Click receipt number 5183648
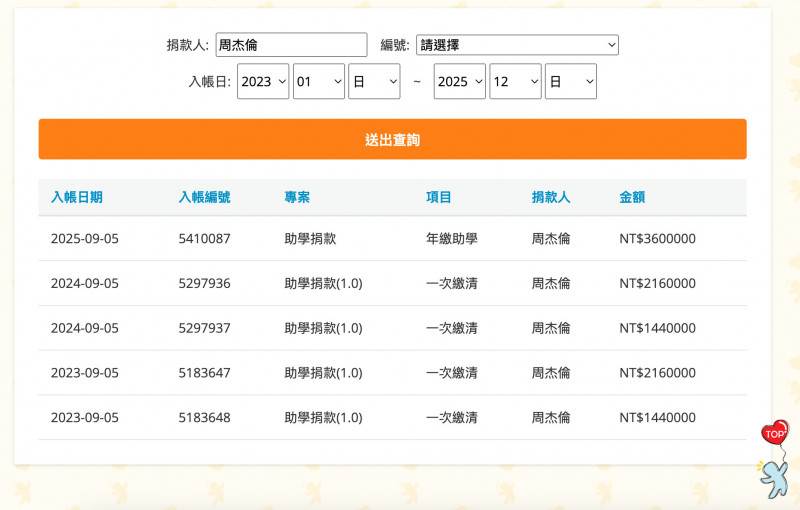 click(205, 418)
